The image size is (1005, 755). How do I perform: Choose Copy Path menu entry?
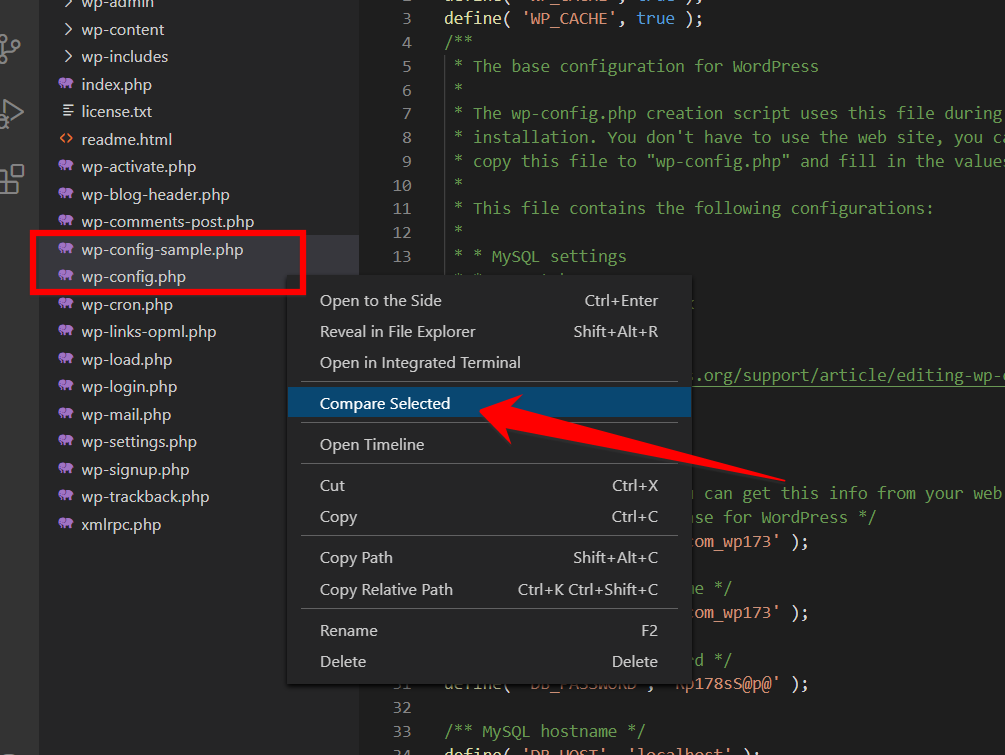point(489,558)
